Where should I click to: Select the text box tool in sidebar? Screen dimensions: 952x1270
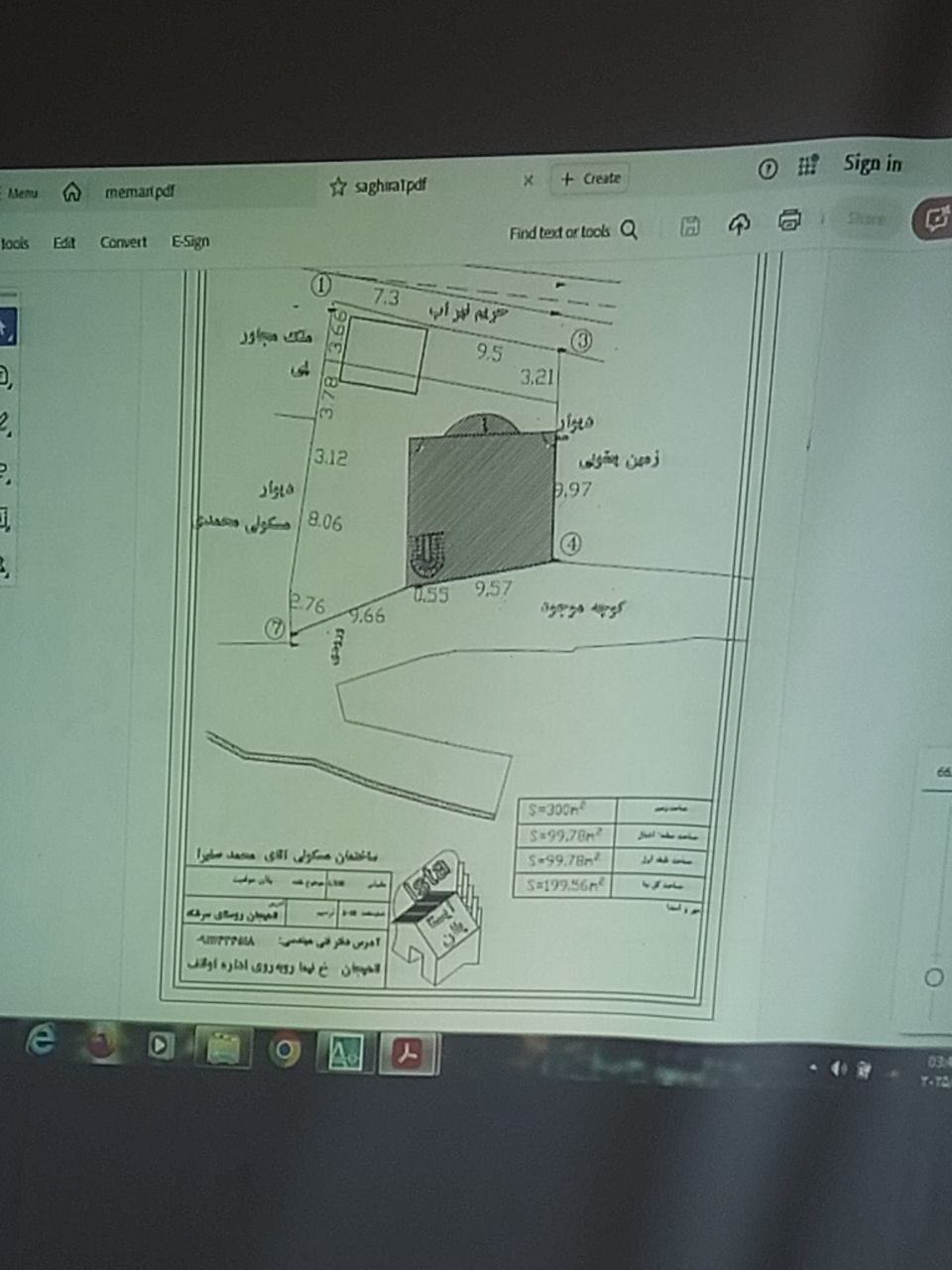5,518
